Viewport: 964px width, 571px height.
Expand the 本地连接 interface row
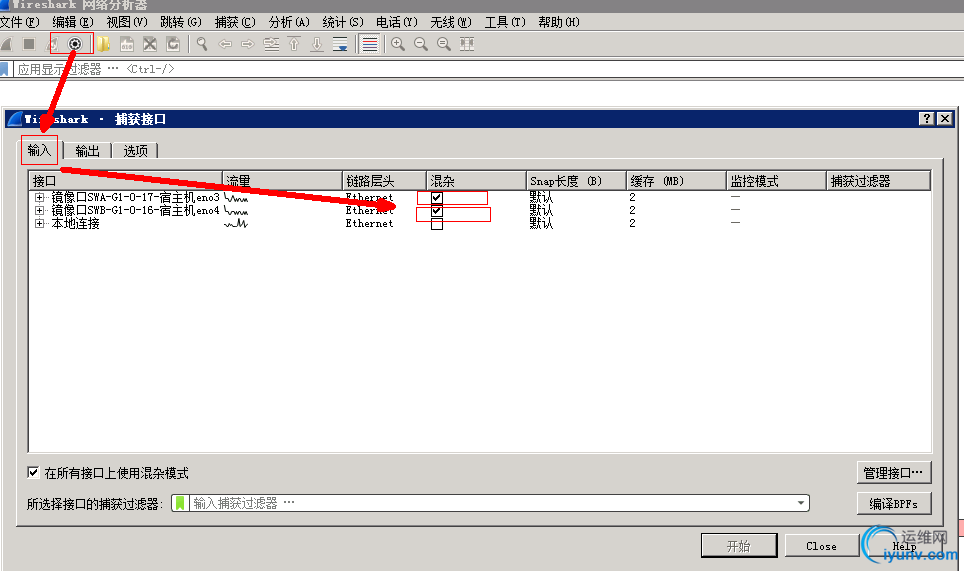pos(39,223)
